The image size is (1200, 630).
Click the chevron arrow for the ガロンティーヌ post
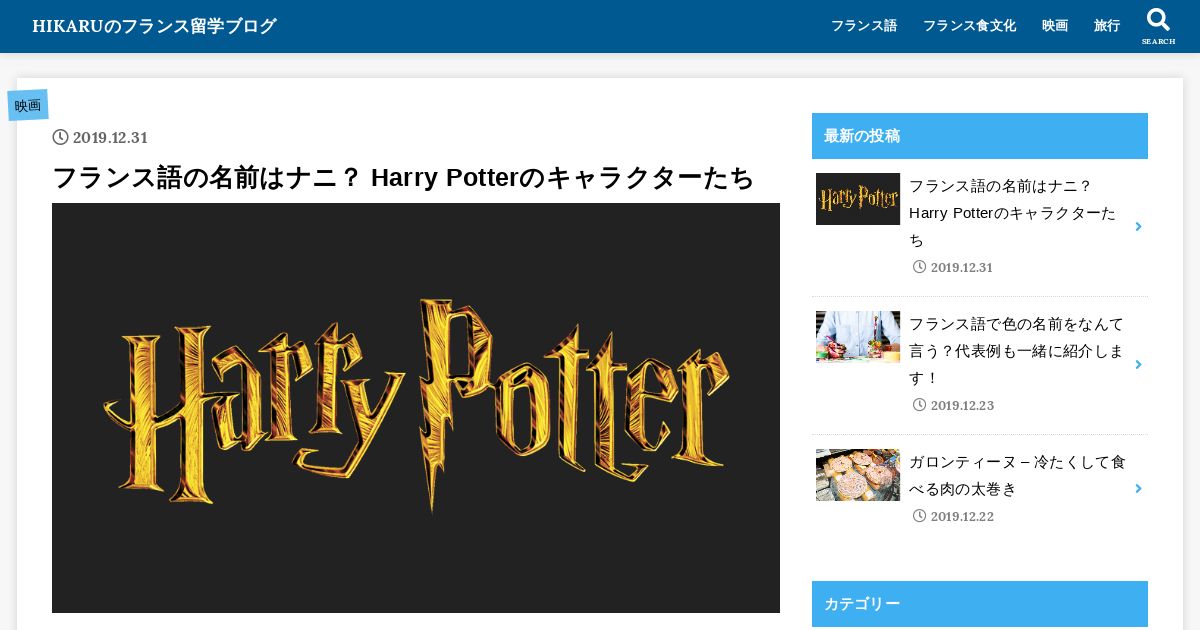click(1138, 489)
